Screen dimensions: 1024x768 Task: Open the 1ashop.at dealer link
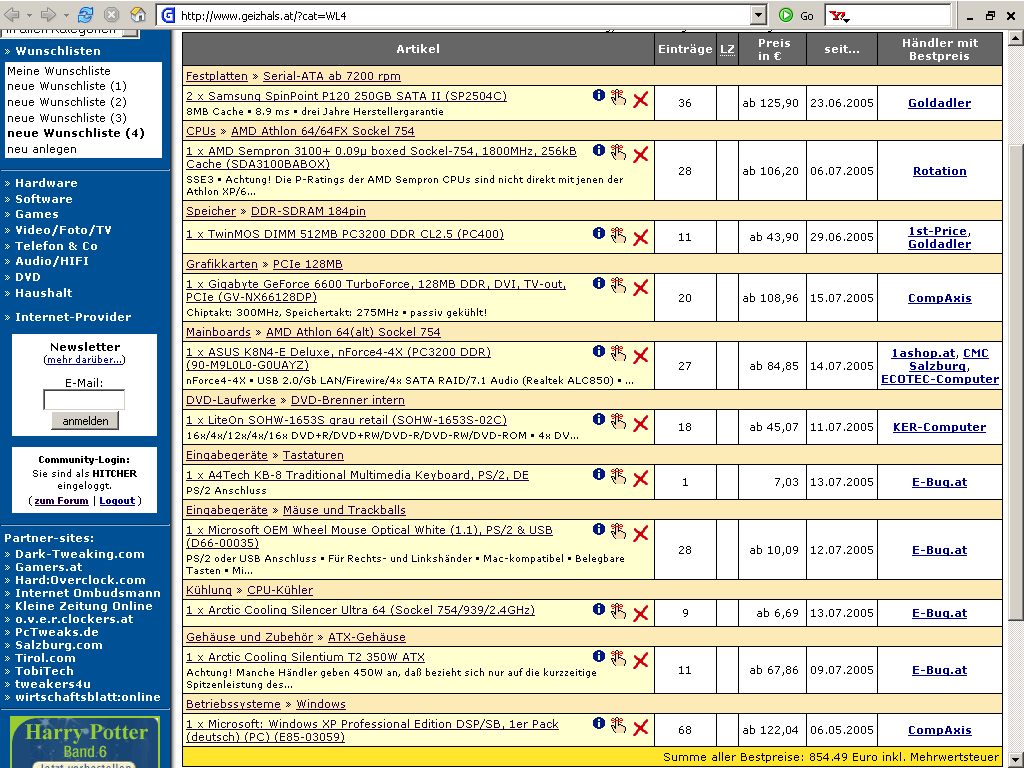923,353
